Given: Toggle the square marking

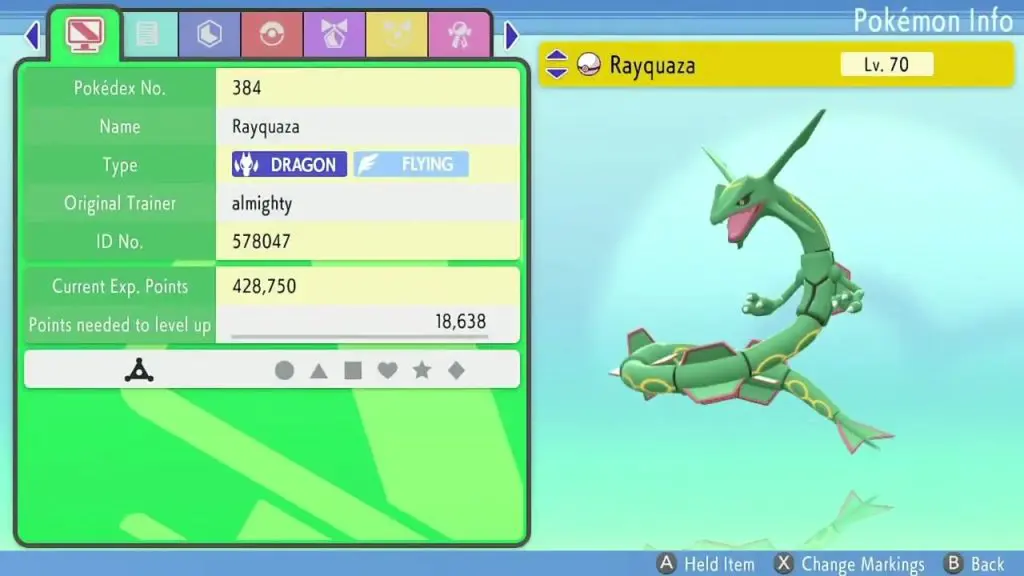Looking at the screenshot, I should [353, 371].
